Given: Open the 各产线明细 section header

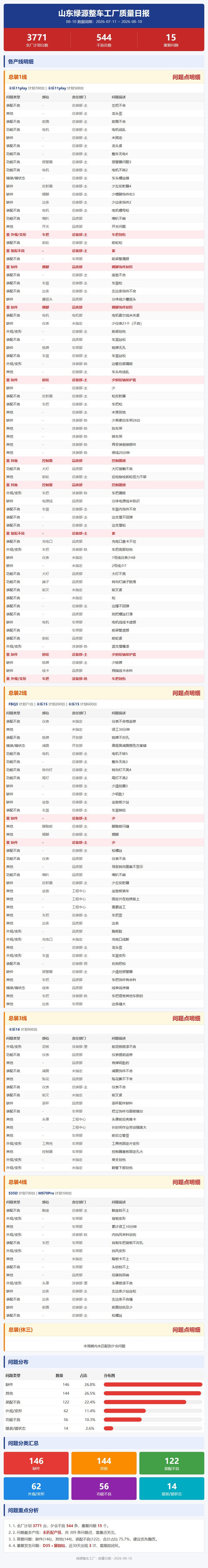Looking at the screenshot, I should click(104, 61).
